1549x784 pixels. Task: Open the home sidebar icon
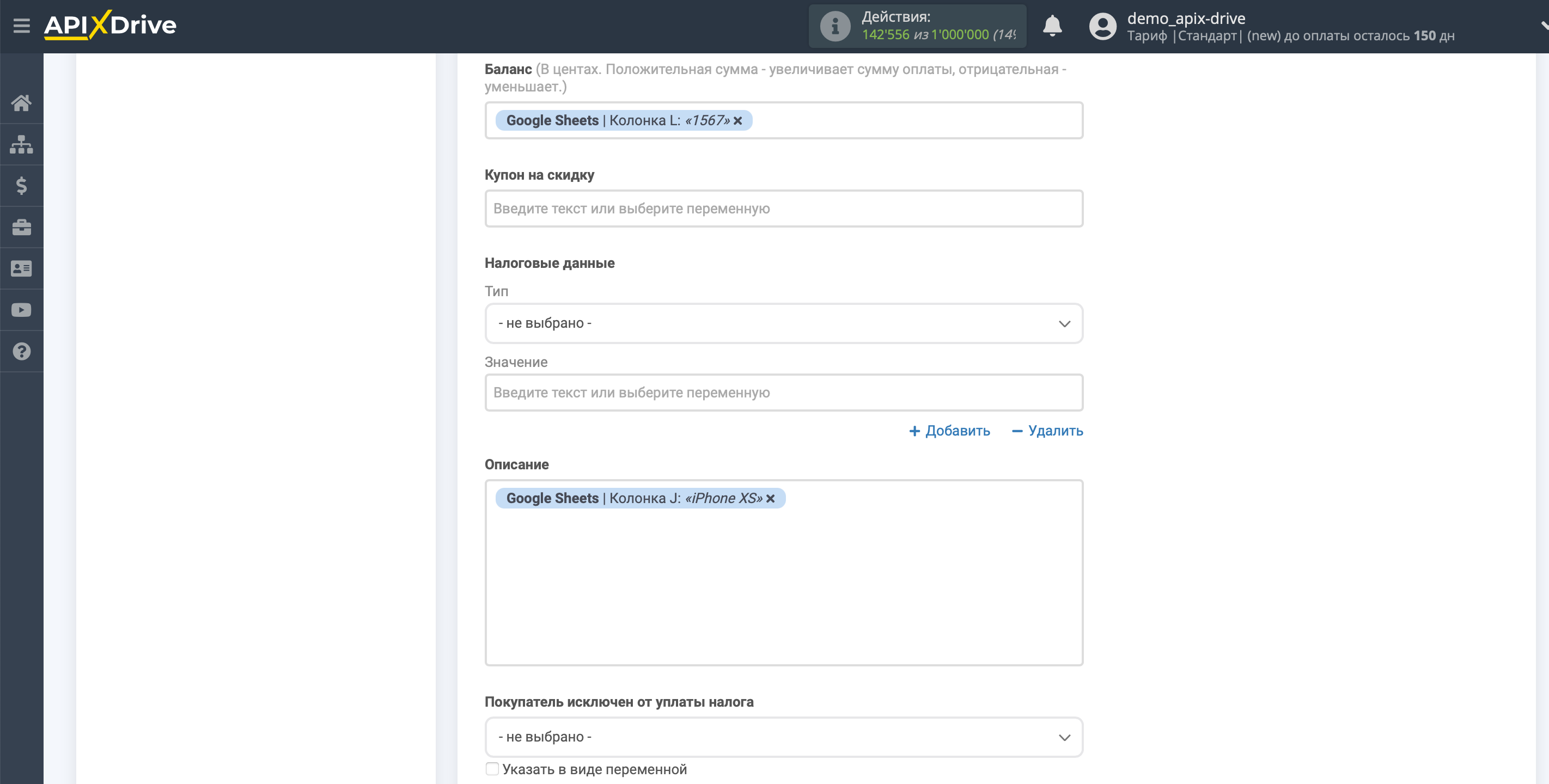coord(22,103)
